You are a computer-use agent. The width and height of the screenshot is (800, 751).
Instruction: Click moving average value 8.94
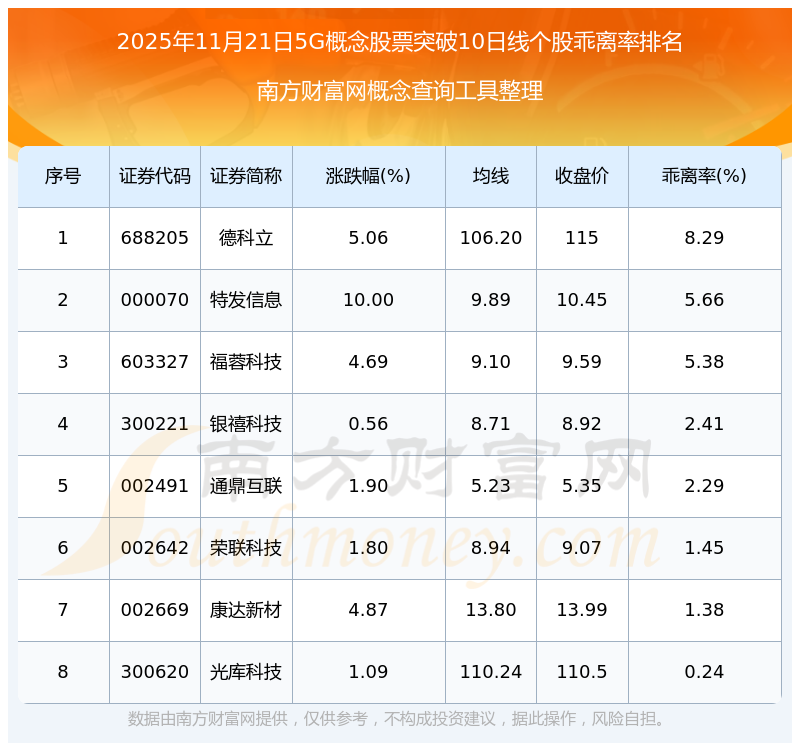pyautogui.click(x=491, y=548)
